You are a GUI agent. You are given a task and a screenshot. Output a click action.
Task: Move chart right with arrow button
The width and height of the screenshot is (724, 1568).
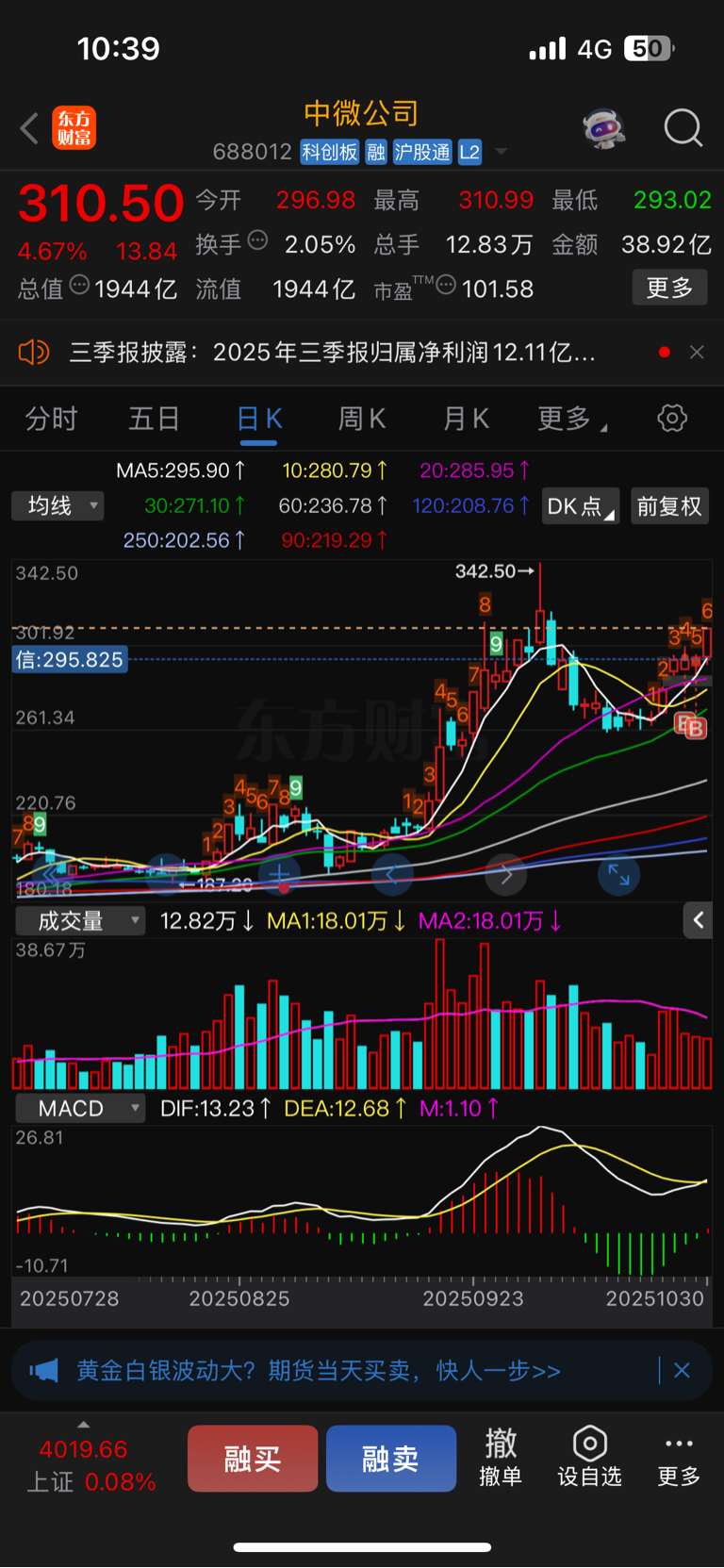[505, 876]
